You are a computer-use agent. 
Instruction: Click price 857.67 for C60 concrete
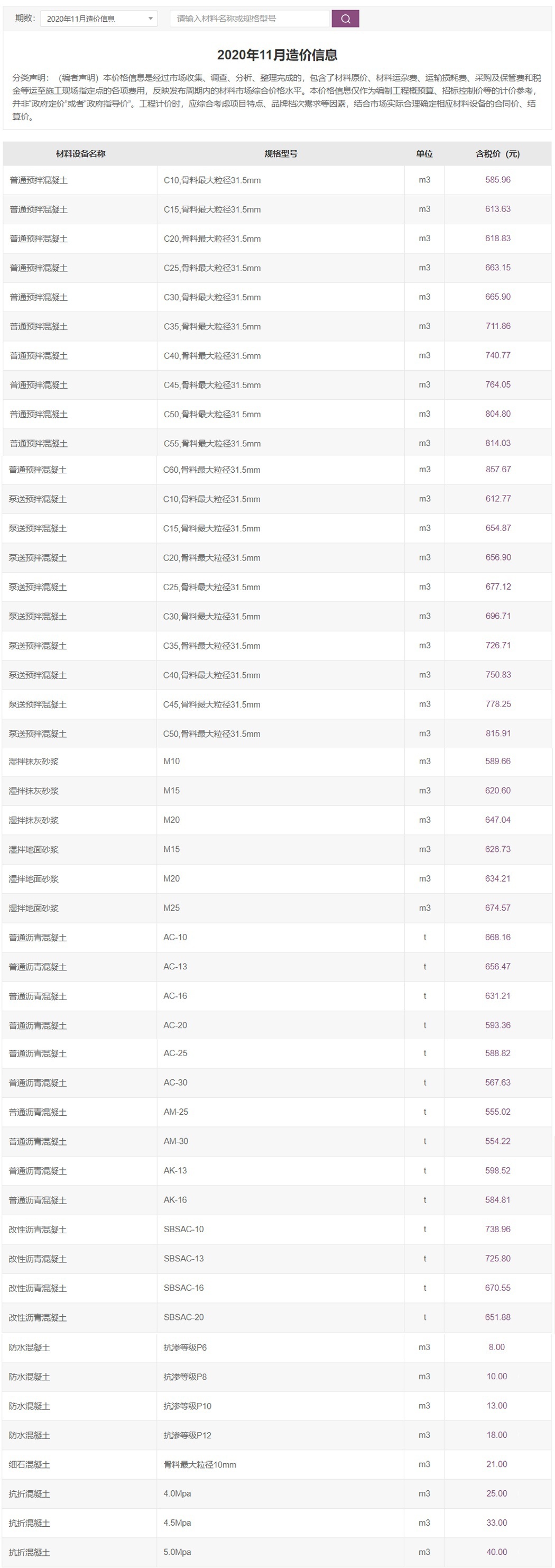tap(498, 470)
